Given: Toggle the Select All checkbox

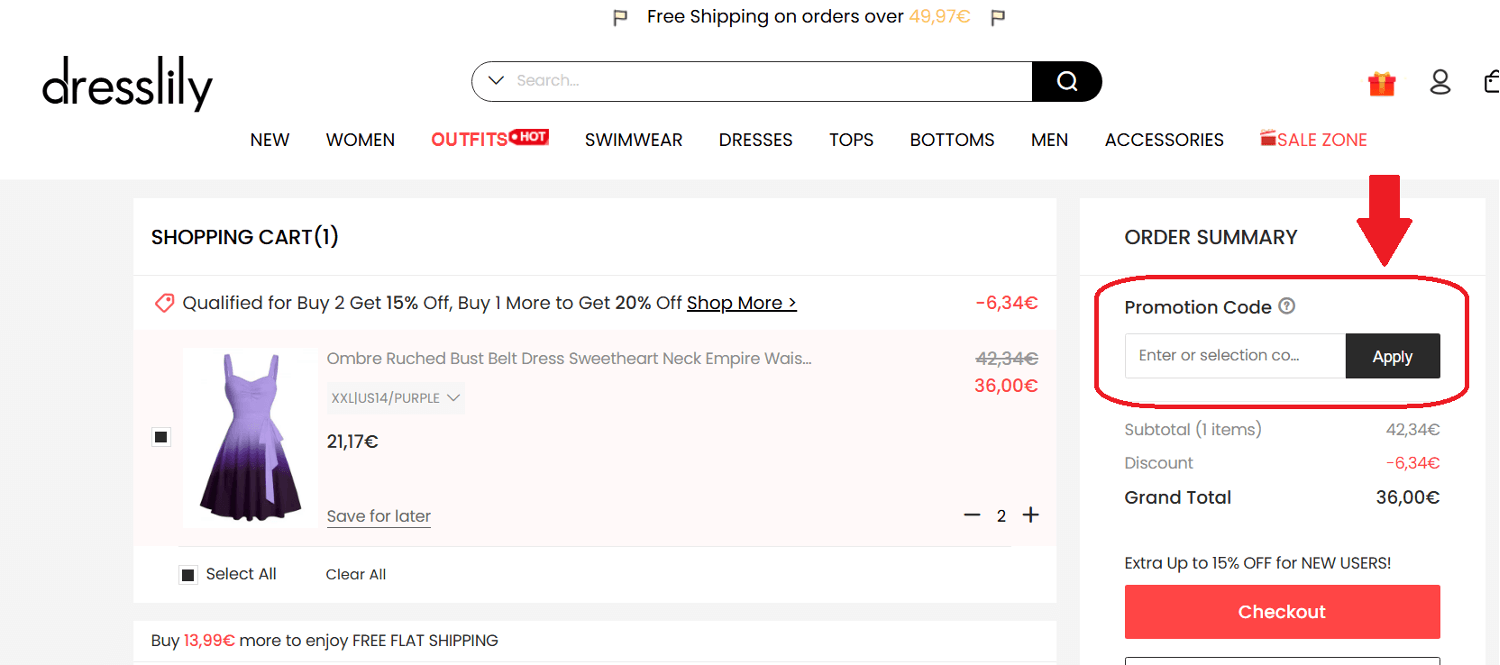Looking at the screenshot, I should [x=188, y=575].
